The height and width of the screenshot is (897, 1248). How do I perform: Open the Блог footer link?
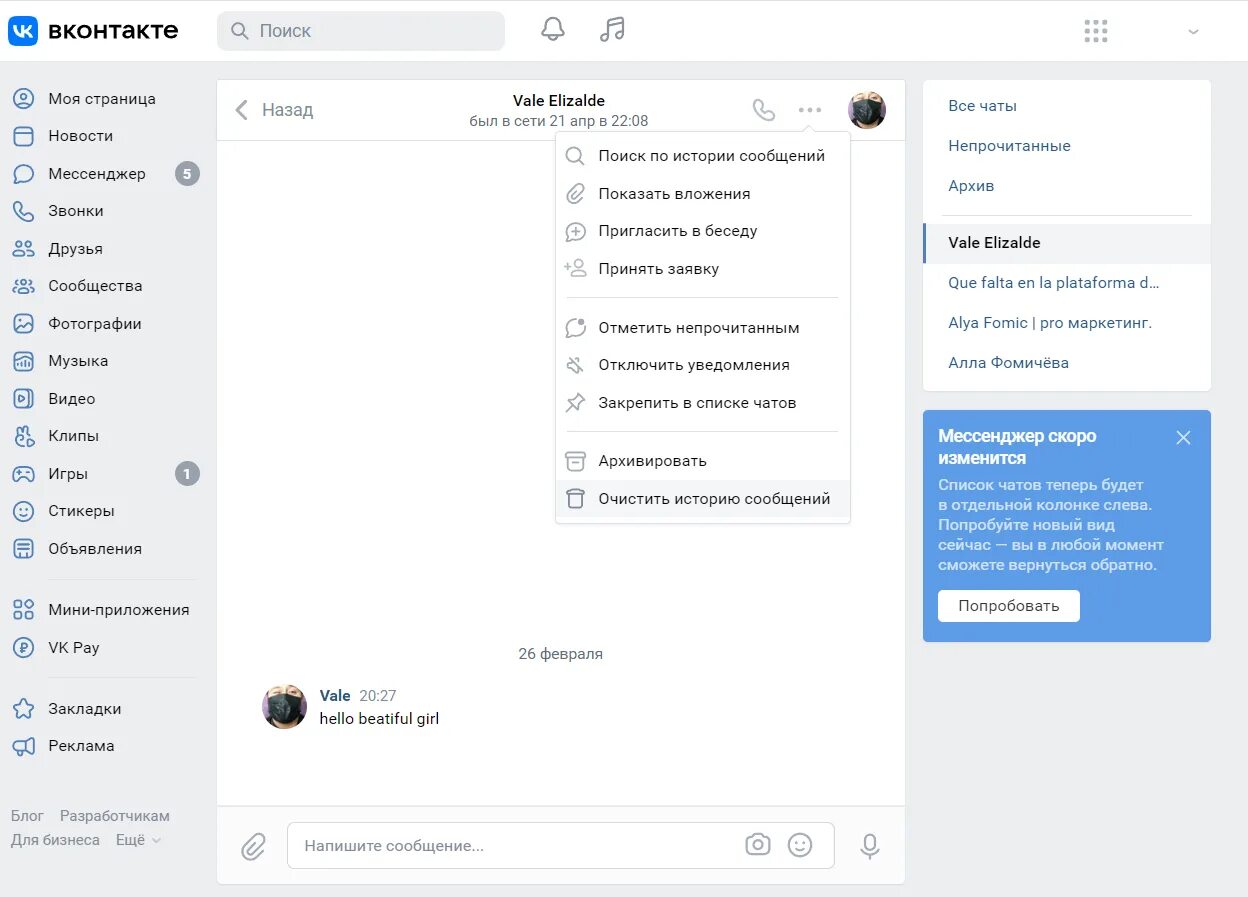(x=28, y=816)
